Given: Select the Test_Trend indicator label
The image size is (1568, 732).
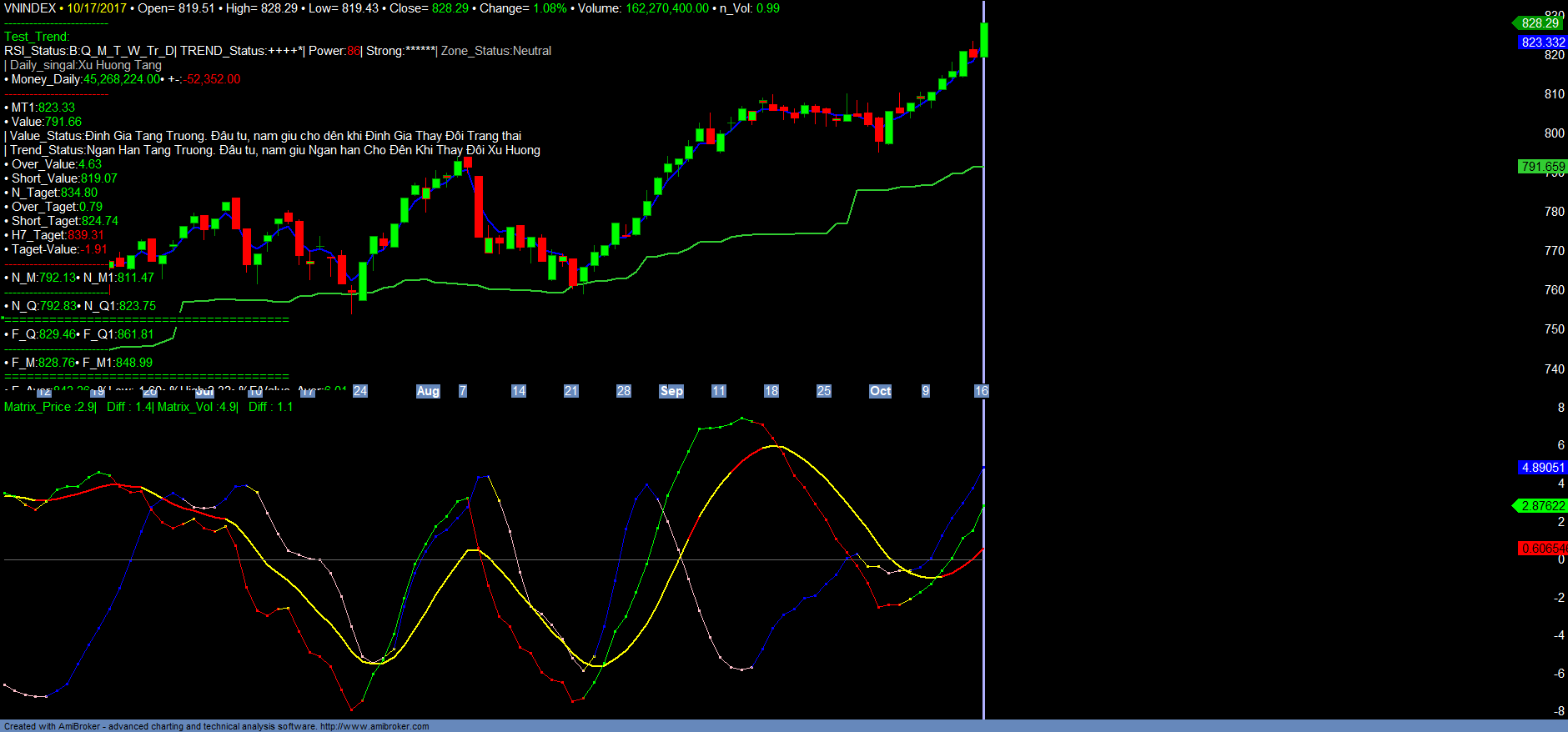Looking at the screenshot, I should click(x=37, y=37).
